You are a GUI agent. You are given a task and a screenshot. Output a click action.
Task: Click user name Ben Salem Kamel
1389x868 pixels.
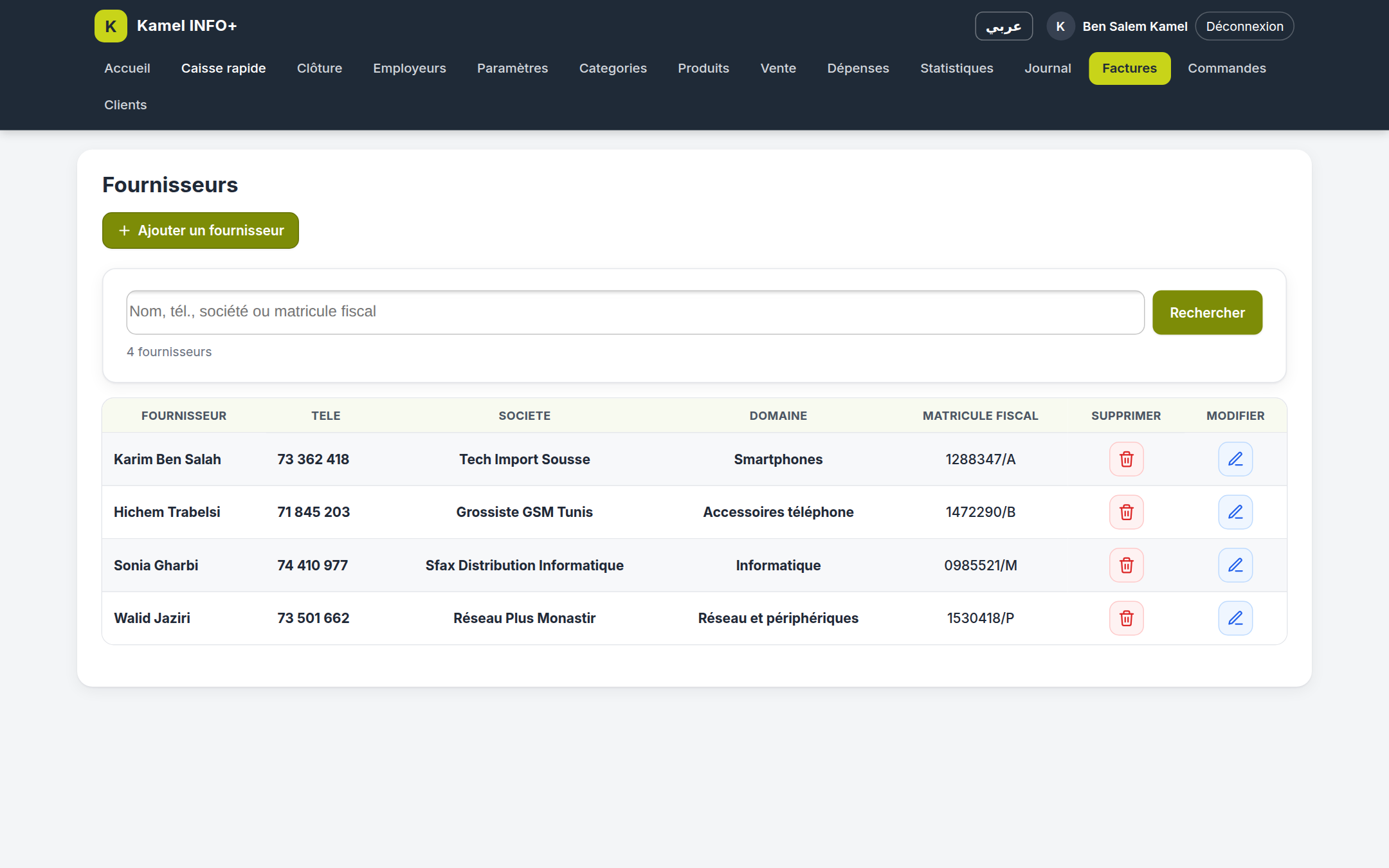click(1135, 26)
